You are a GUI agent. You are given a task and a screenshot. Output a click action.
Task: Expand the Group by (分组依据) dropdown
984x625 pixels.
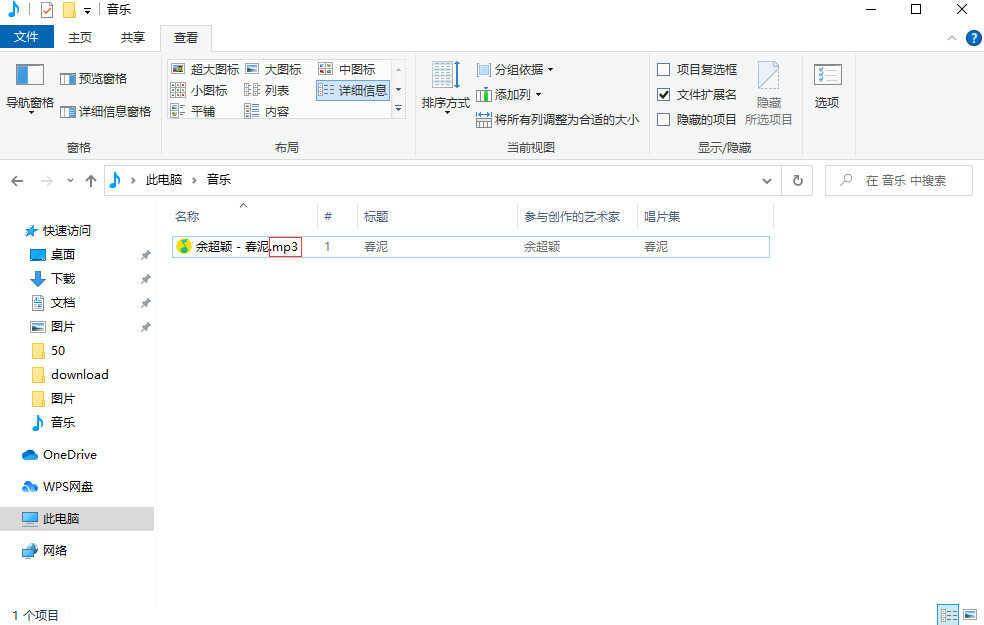[x=515, y=69]
